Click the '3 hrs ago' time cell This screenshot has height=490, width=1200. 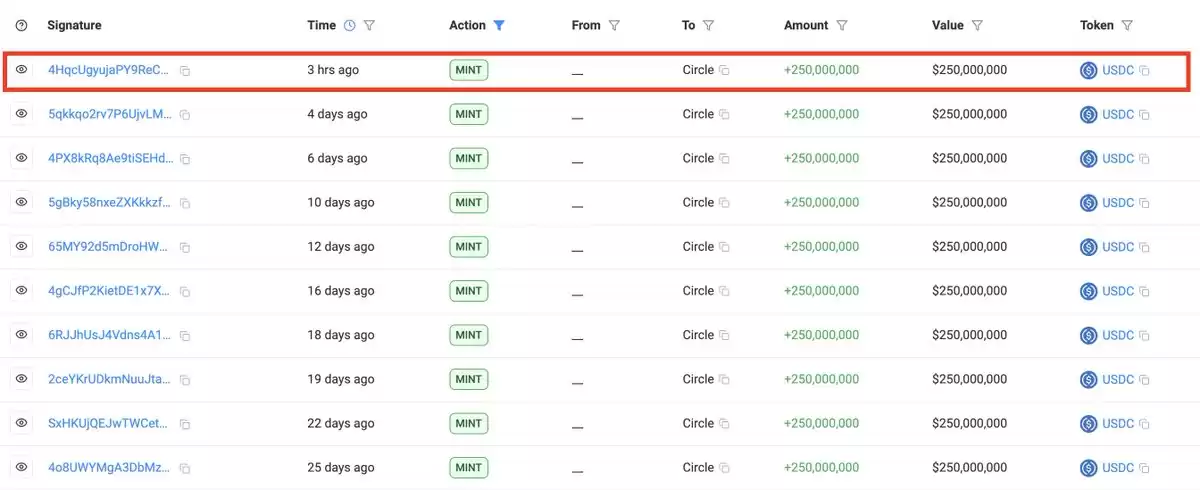(x=333, y=70)
